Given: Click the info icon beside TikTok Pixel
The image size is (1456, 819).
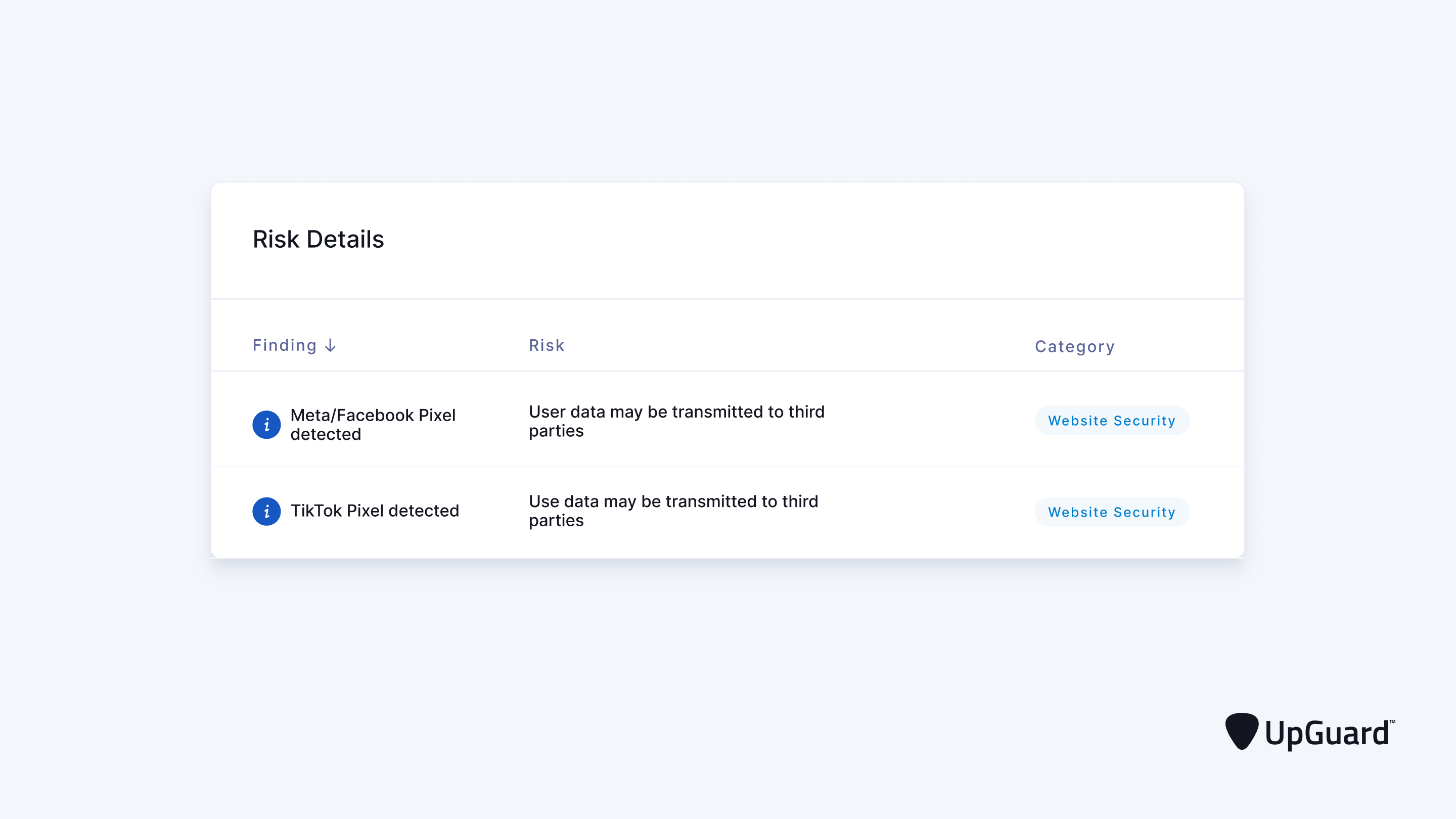Looking at the screenshot, I should [x=266, y=512].
